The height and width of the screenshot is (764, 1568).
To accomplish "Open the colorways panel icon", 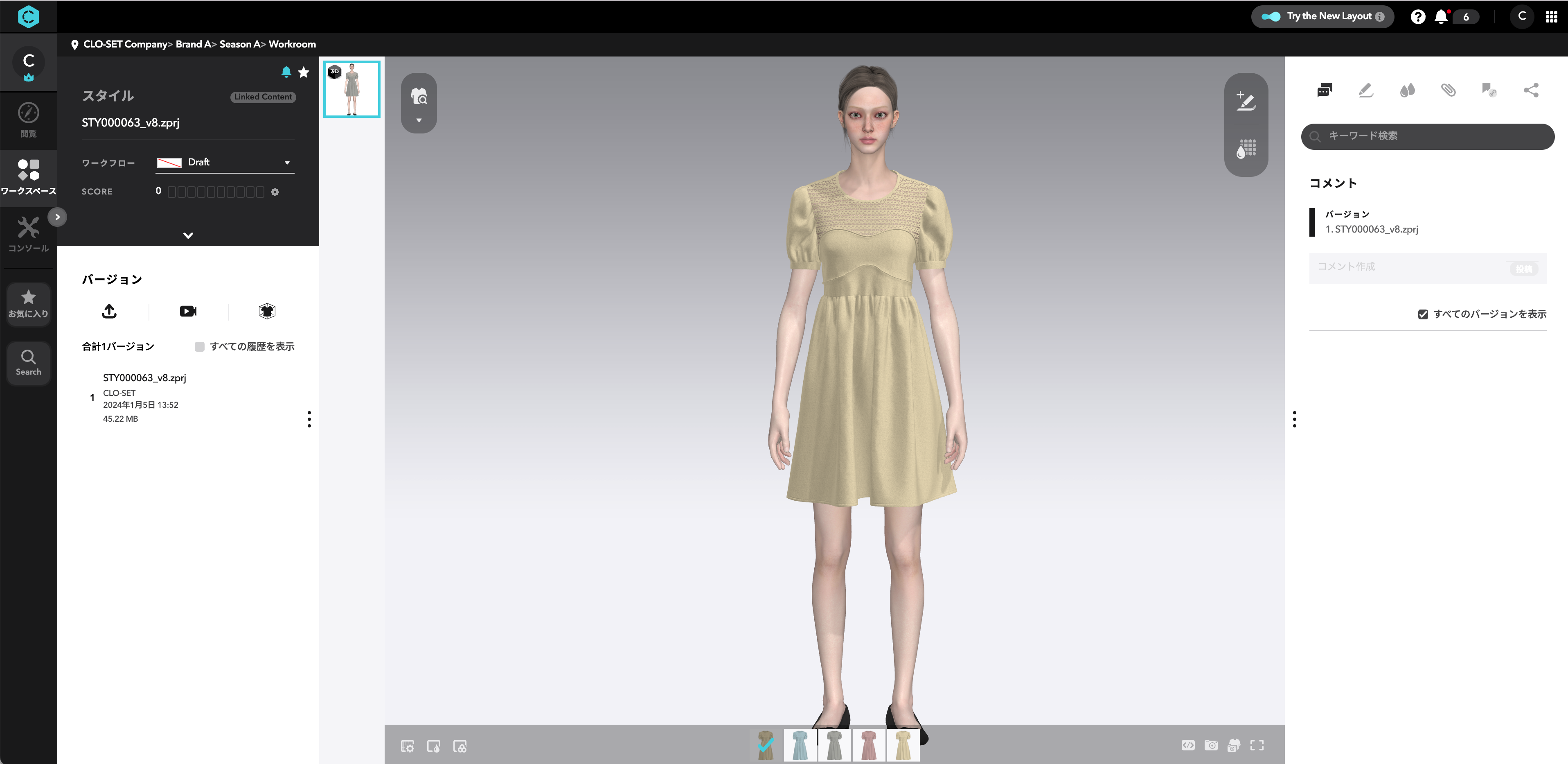I will (1407, 90).
